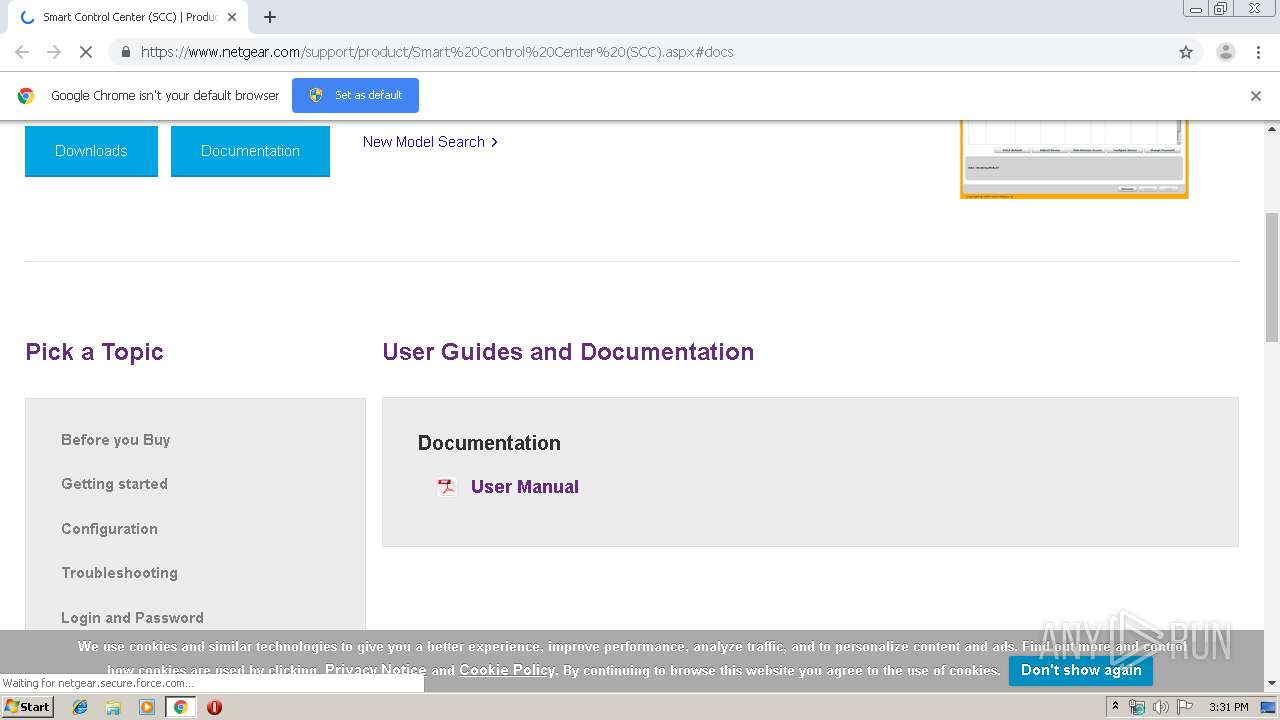The image size is (1280, 720).
Task: Launch Internet Explorer from taskbar
Action: [x=81, y=707]
